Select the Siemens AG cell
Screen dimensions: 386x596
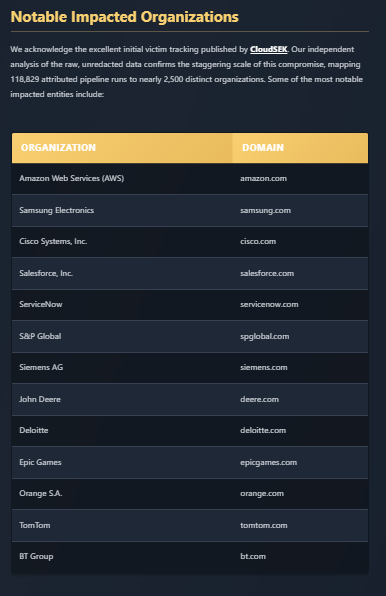point(122,368)
